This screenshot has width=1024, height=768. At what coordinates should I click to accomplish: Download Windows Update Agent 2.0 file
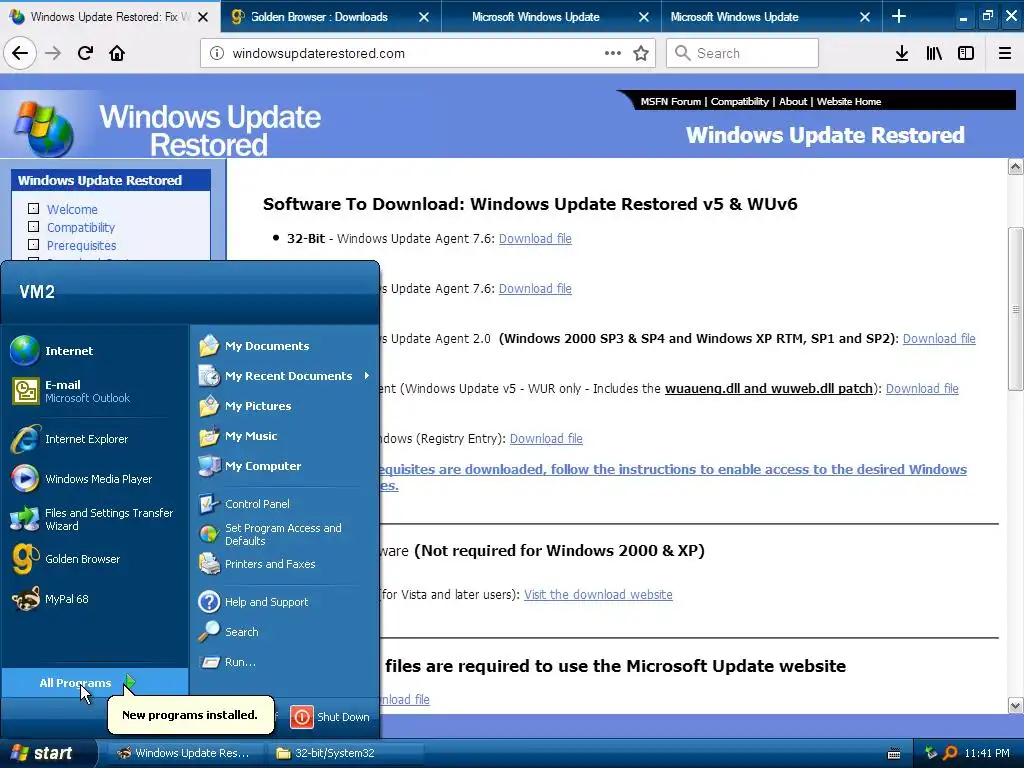point(938,338)
